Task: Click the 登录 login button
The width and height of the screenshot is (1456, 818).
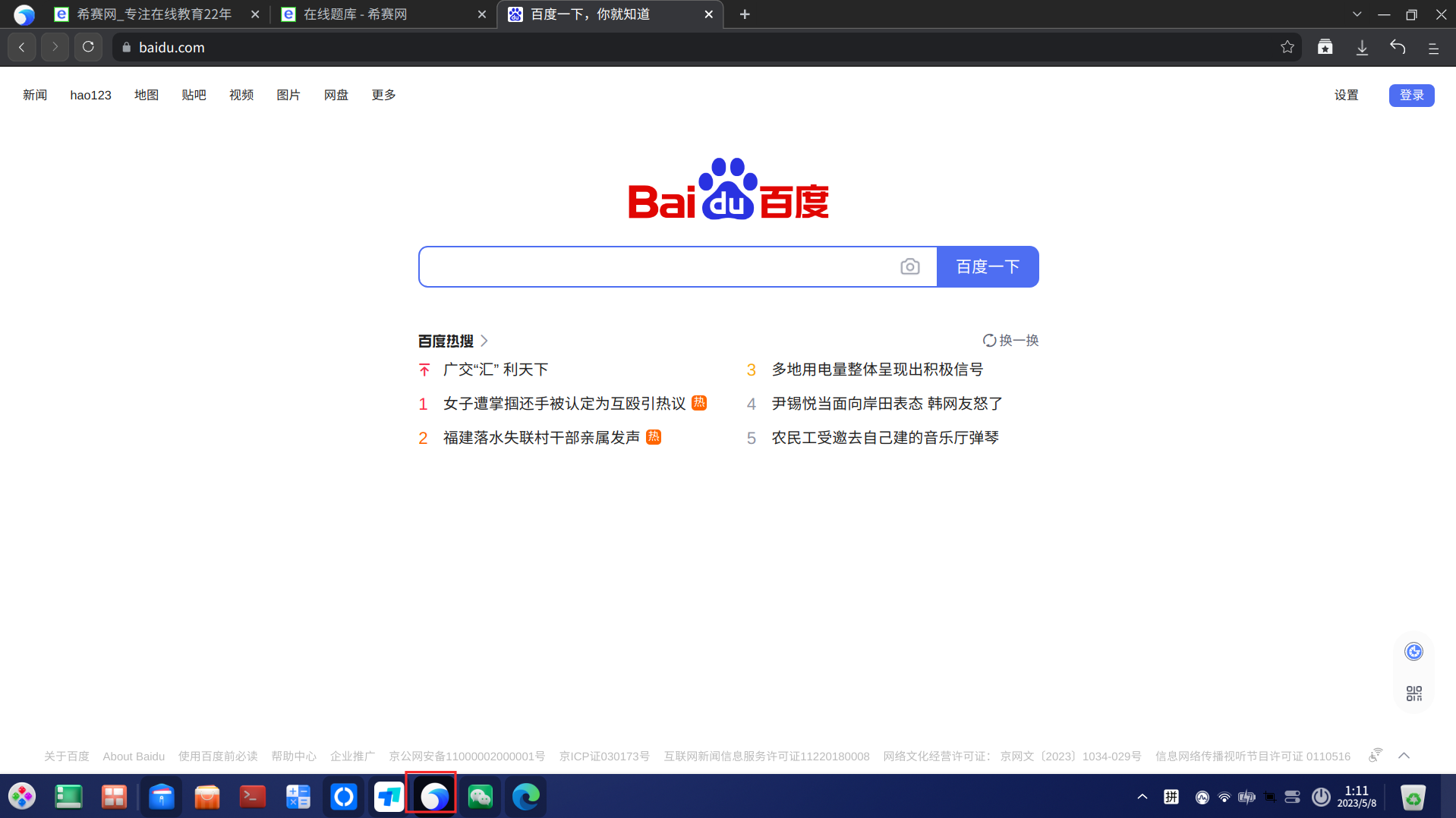Action: 1411,95
